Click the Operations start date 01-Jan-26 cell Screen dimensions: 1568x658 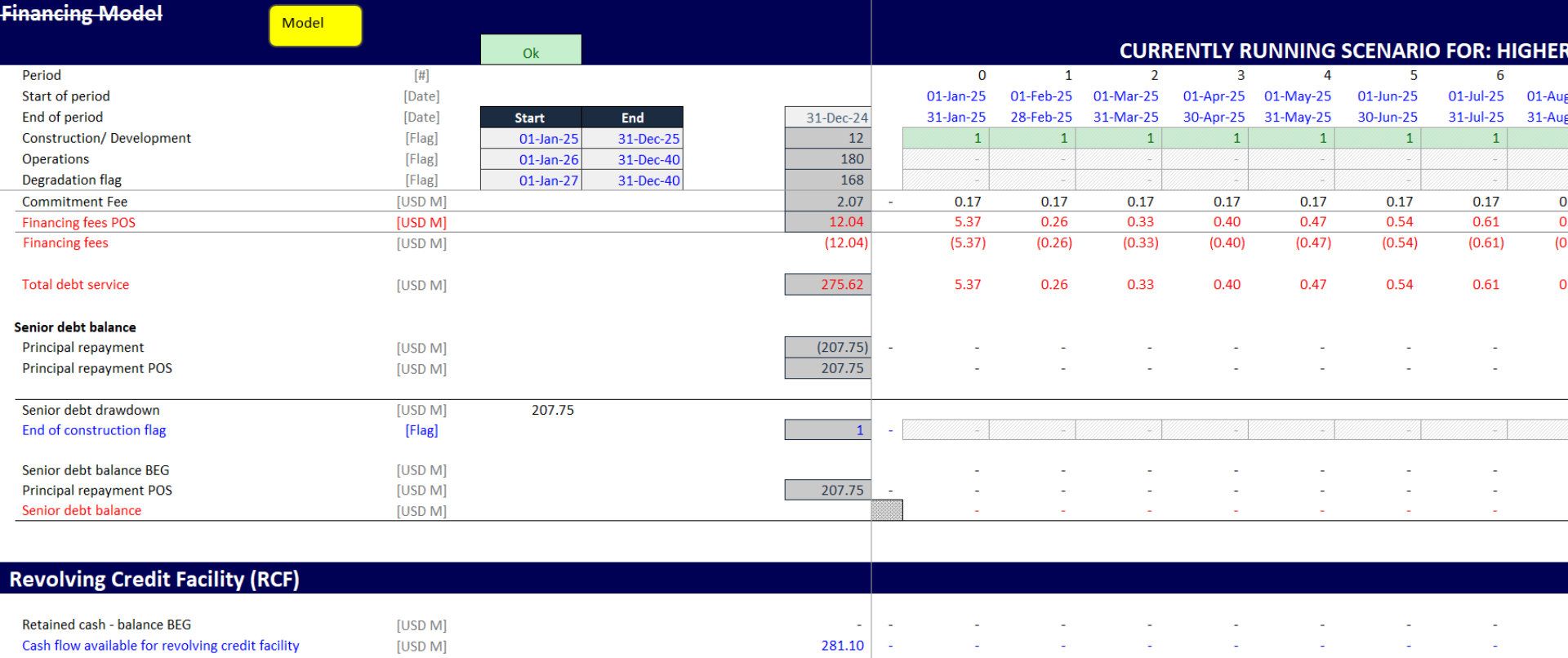coord(531,160)
